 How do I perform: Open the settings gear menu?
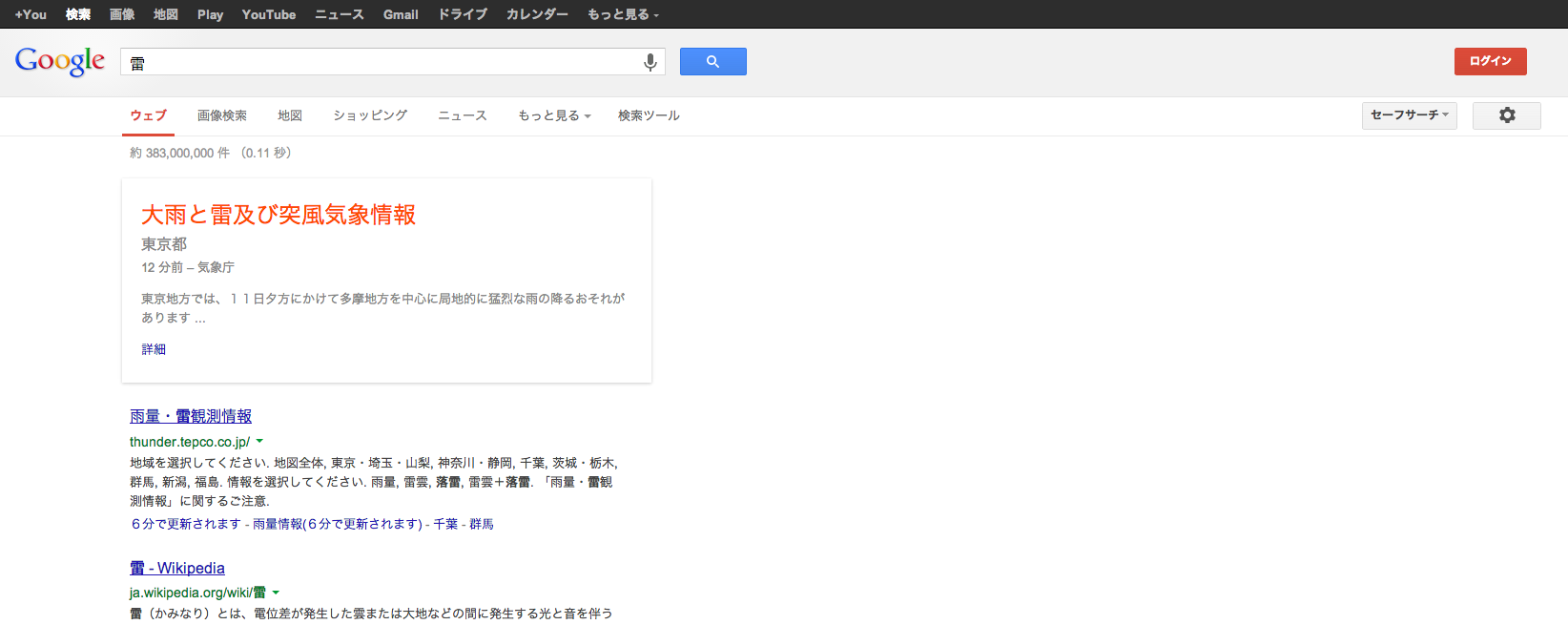(1506, 115)
